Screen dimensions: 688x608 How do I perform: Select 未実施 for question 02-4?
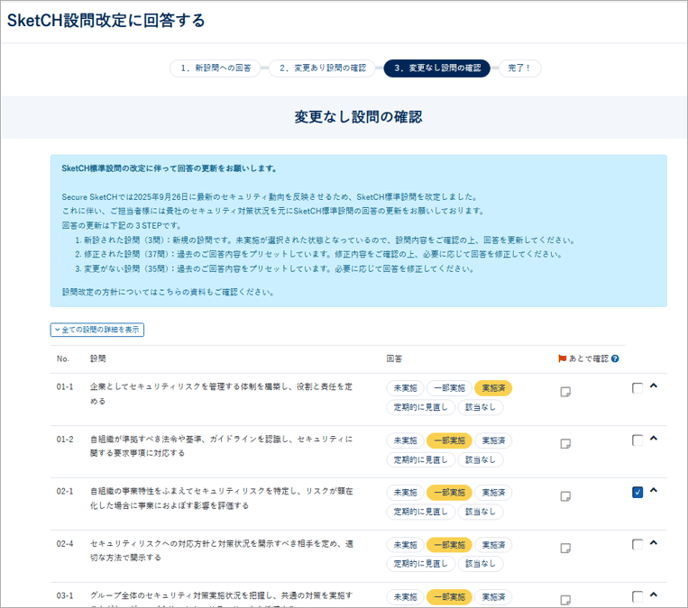pyautogui.click(x=405, y=545)
